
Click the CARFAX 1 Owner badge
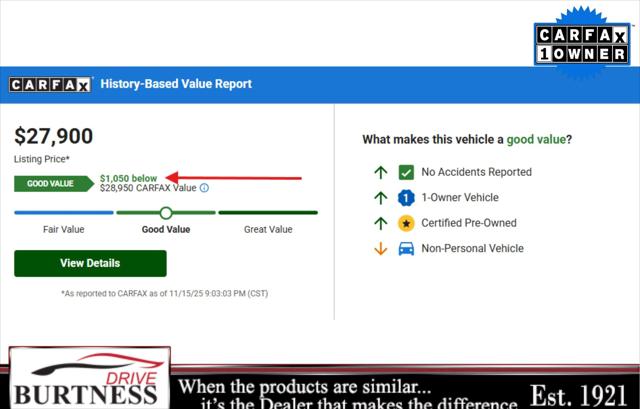click(x=581, y=46)
